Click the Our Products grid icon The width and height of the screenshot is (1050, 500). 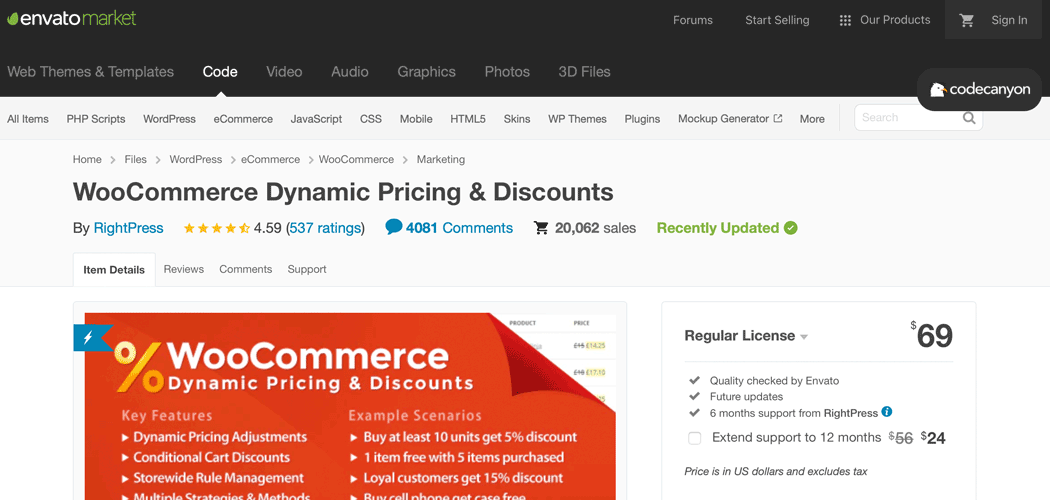coord(845,20)
